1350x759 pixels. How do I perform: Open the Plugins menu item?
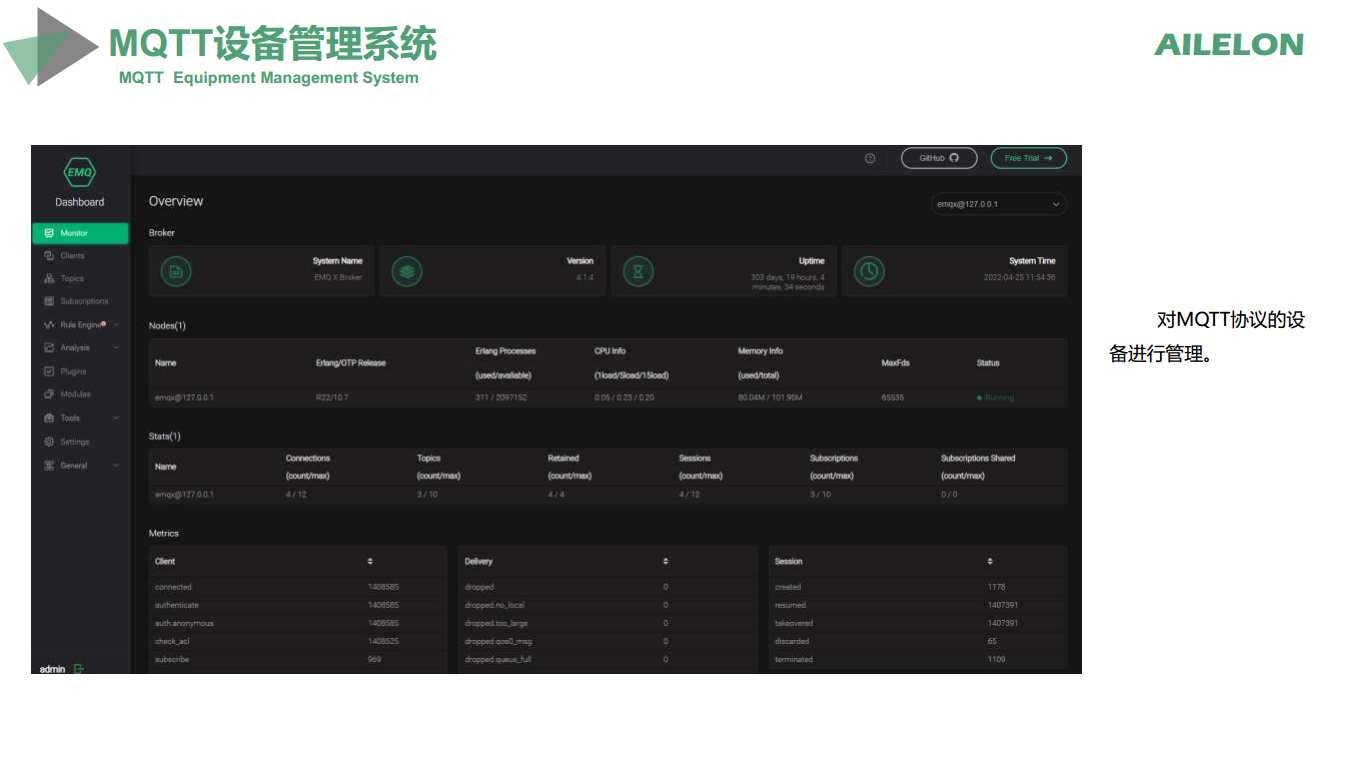80,371
